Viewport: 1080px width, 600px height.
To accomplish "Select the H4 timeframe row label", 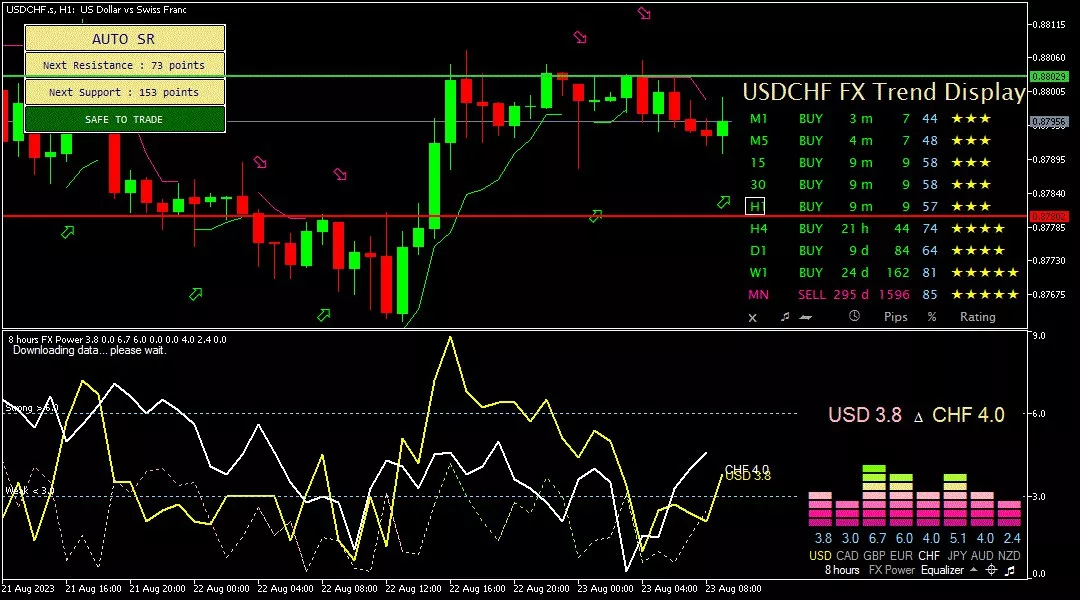I will pos(758,228).
